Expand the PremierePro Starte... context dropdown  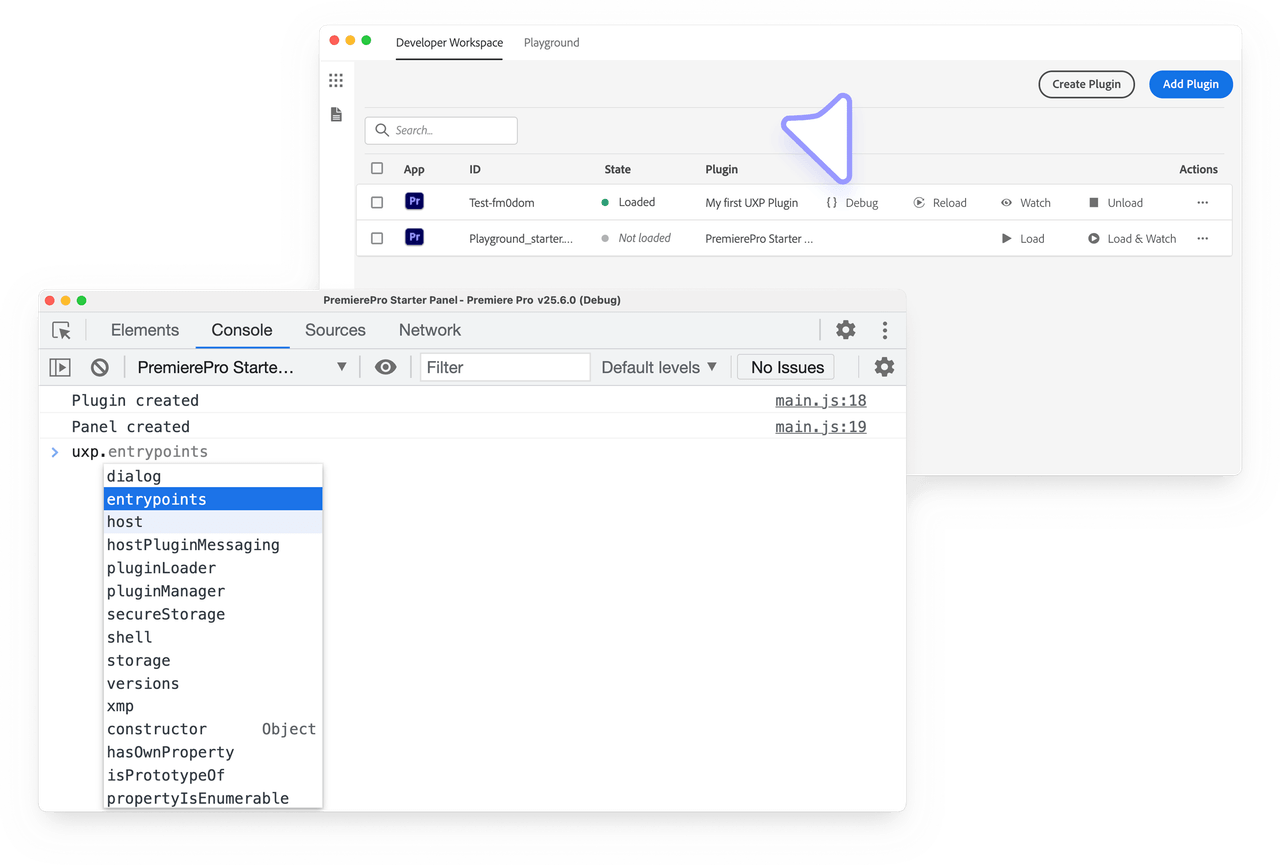pos(242,367)
